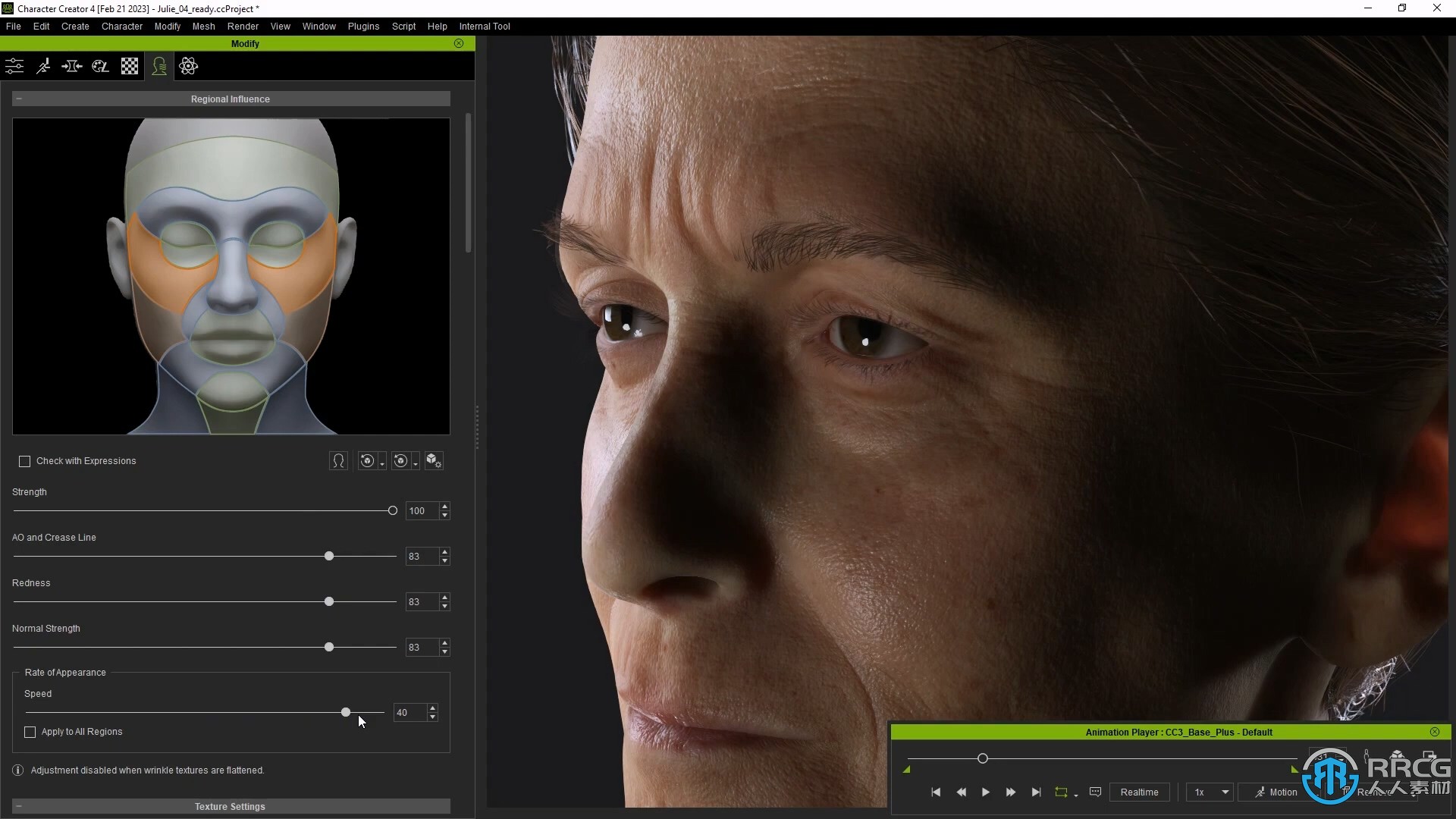Open the loop mode dropdown arrow
The width and height of the screenshot is (1456, 819).
tap(1076, 795)
